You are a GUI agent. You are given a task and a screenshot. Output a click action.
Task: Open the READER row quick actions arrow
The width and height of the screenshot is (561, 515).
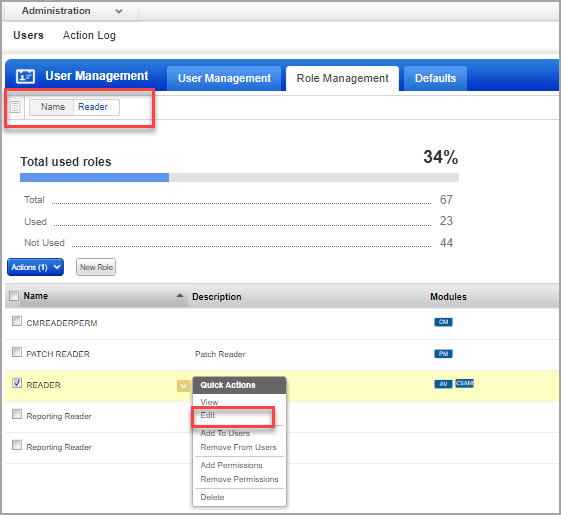coord(183,386)
